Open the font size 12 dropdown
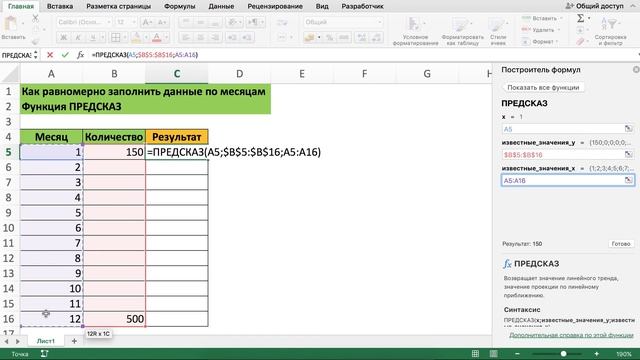Screen dimensions: 640x360 tap(133, 22)
